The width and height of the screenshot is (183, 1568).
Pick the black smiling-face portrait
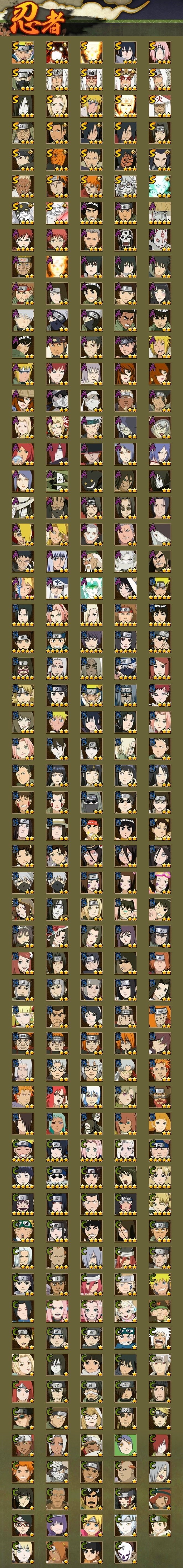tap(91, 481)
